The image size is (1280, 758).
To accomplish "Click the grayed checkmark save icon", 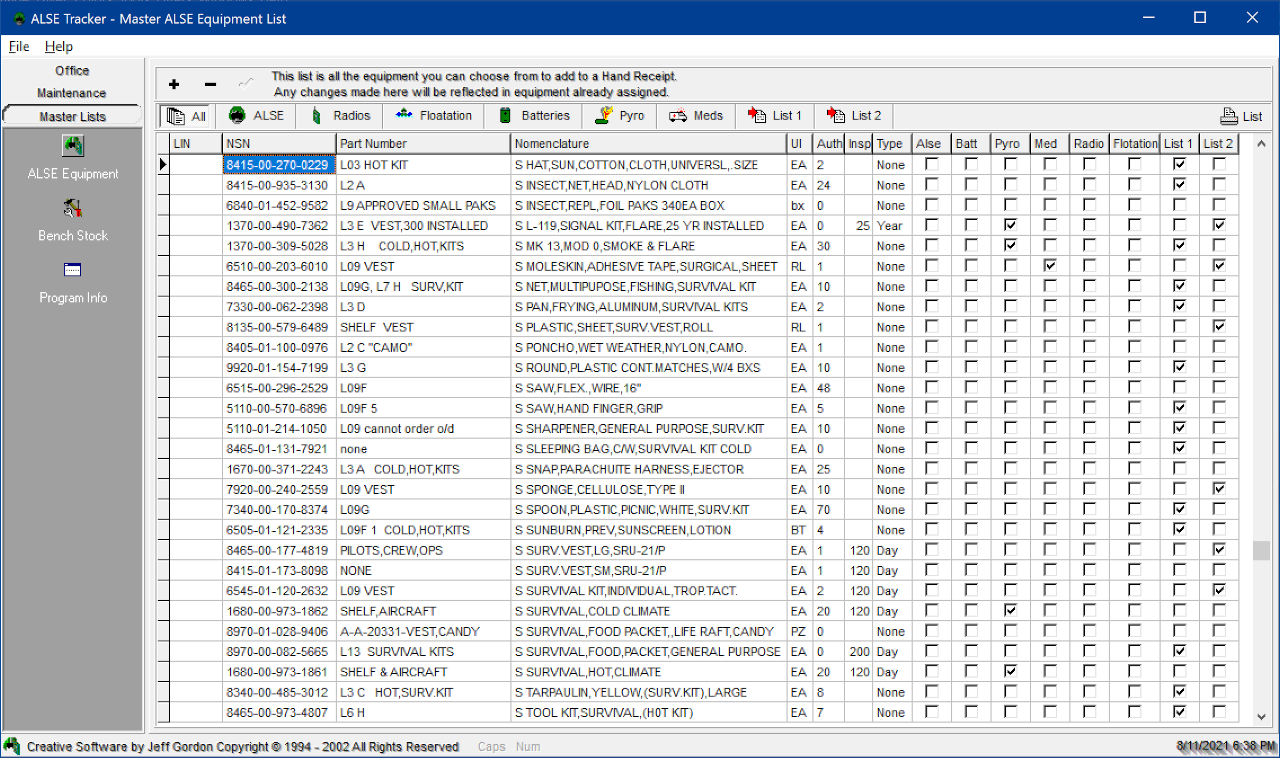I will pos(246,84).
